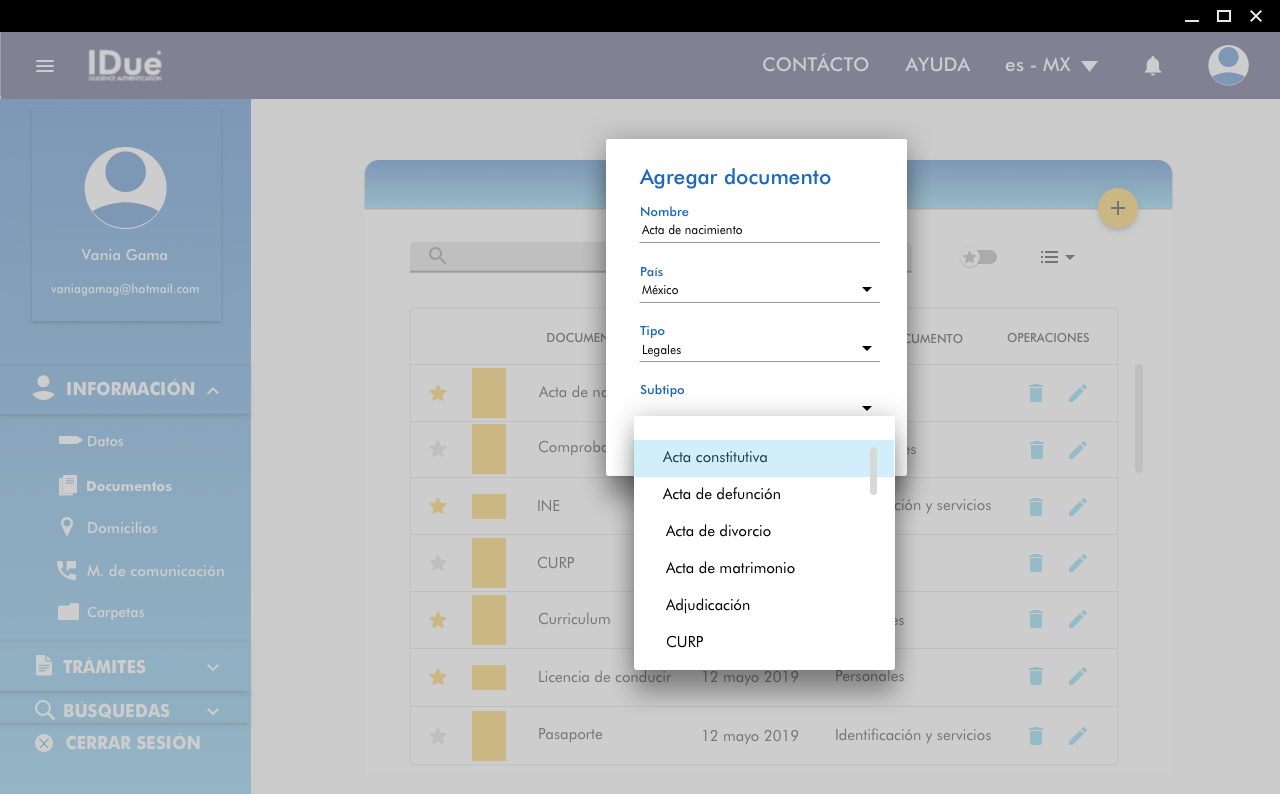The height and width of the screenshot is (794, 1280).
Task: Select Acta de matrimonio from the list
Action: click(730, 568)
